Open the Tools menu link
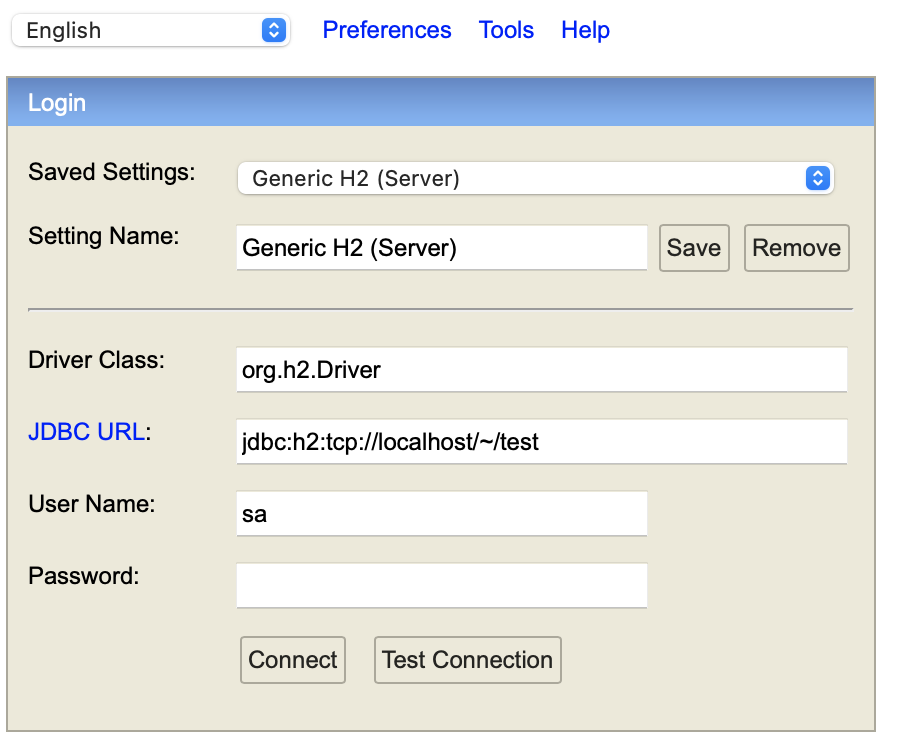The height and width of the screenshot is (732, 902). [x=506, y=30]
